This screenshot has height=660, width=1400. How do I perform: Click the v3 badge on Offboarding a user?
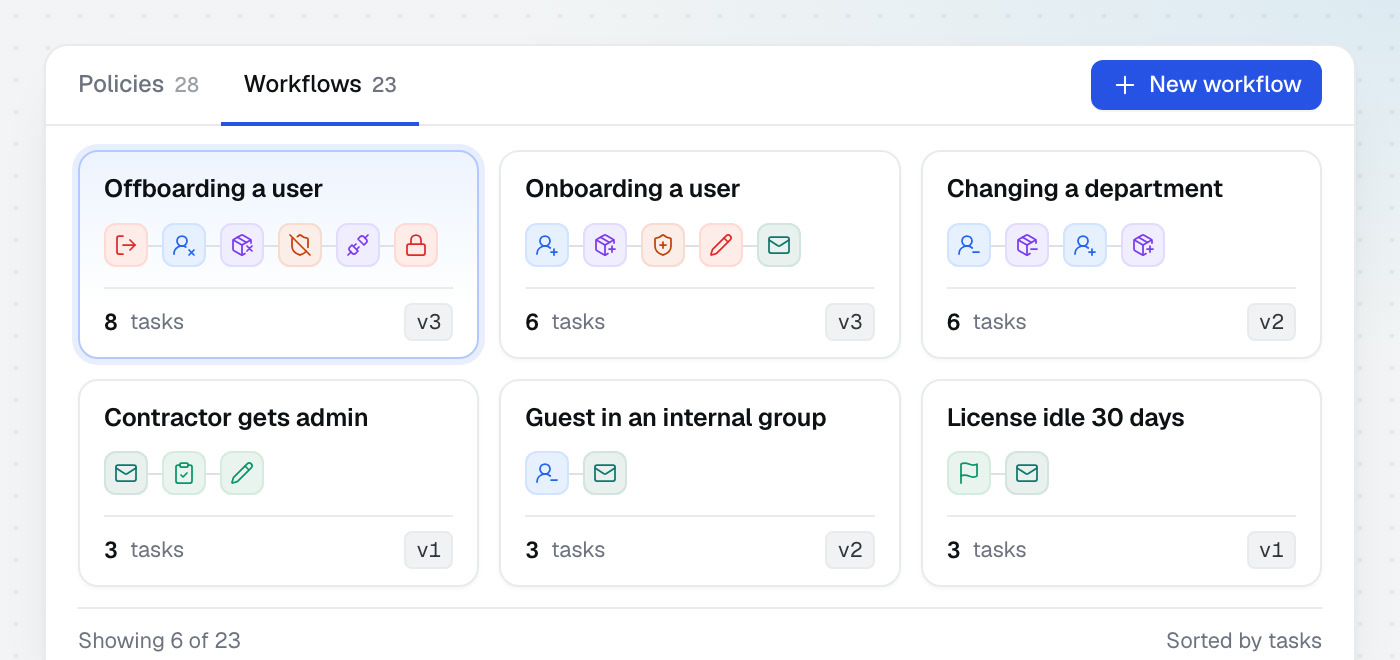point(429,322)
